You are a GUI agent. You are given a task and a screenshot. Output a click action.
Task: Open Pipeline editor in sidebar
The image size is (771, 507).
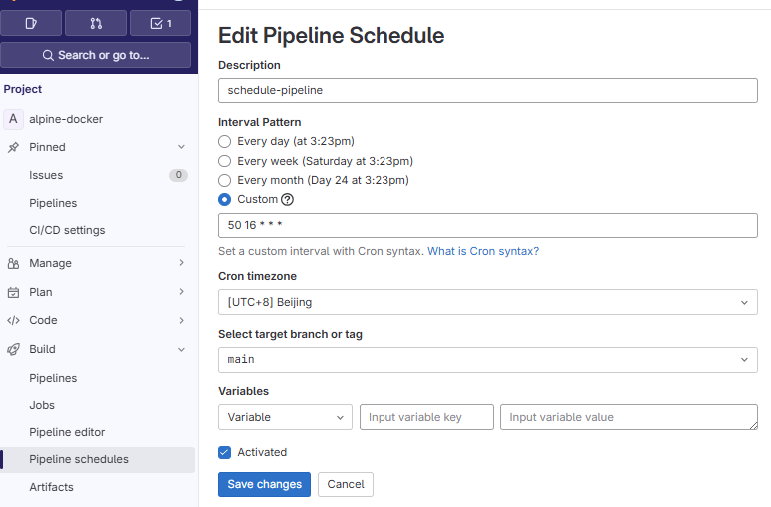click(97, 432)
